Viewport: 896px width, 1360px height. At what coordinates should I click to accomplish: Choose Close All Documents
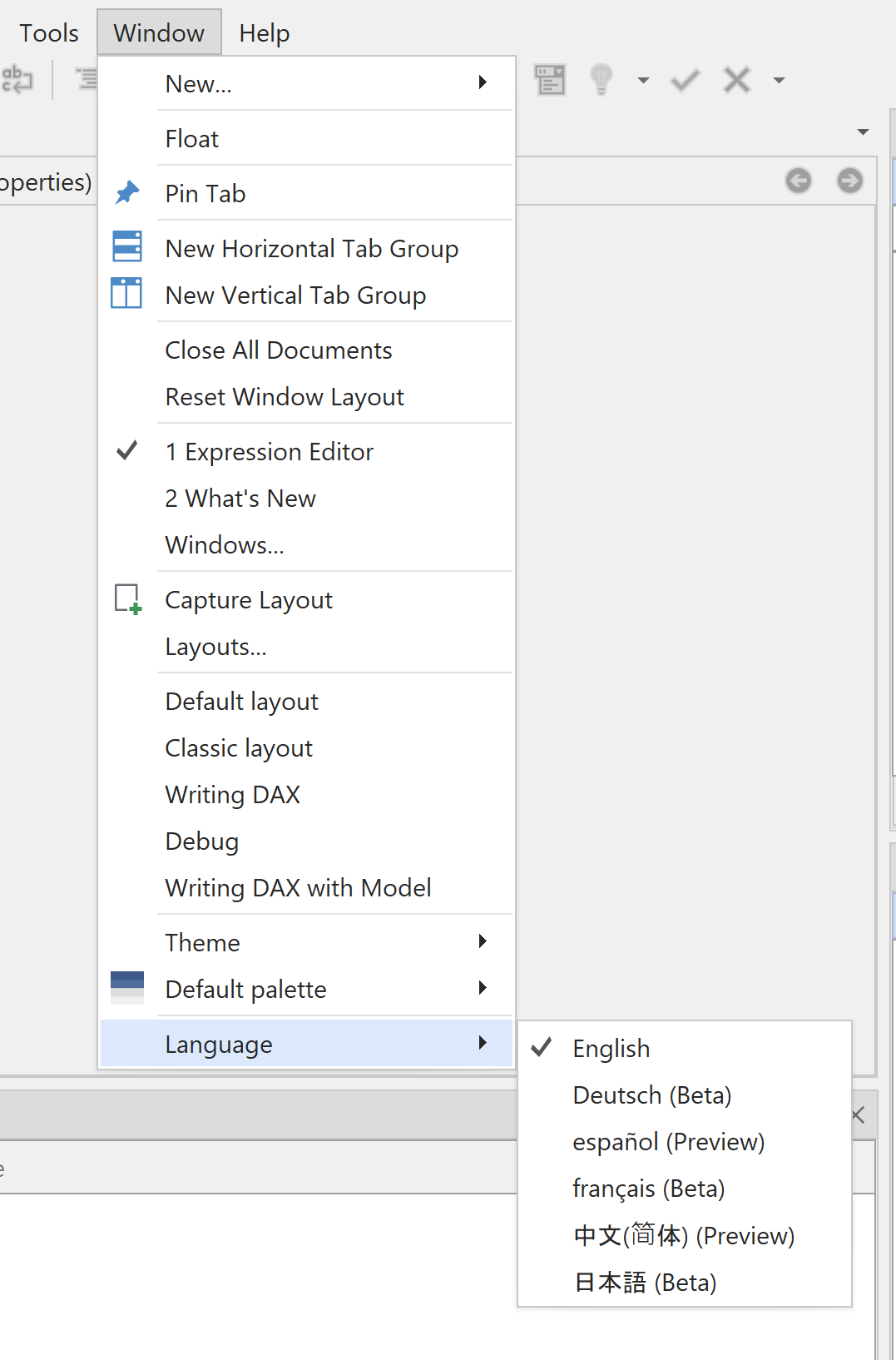[279, 350]
